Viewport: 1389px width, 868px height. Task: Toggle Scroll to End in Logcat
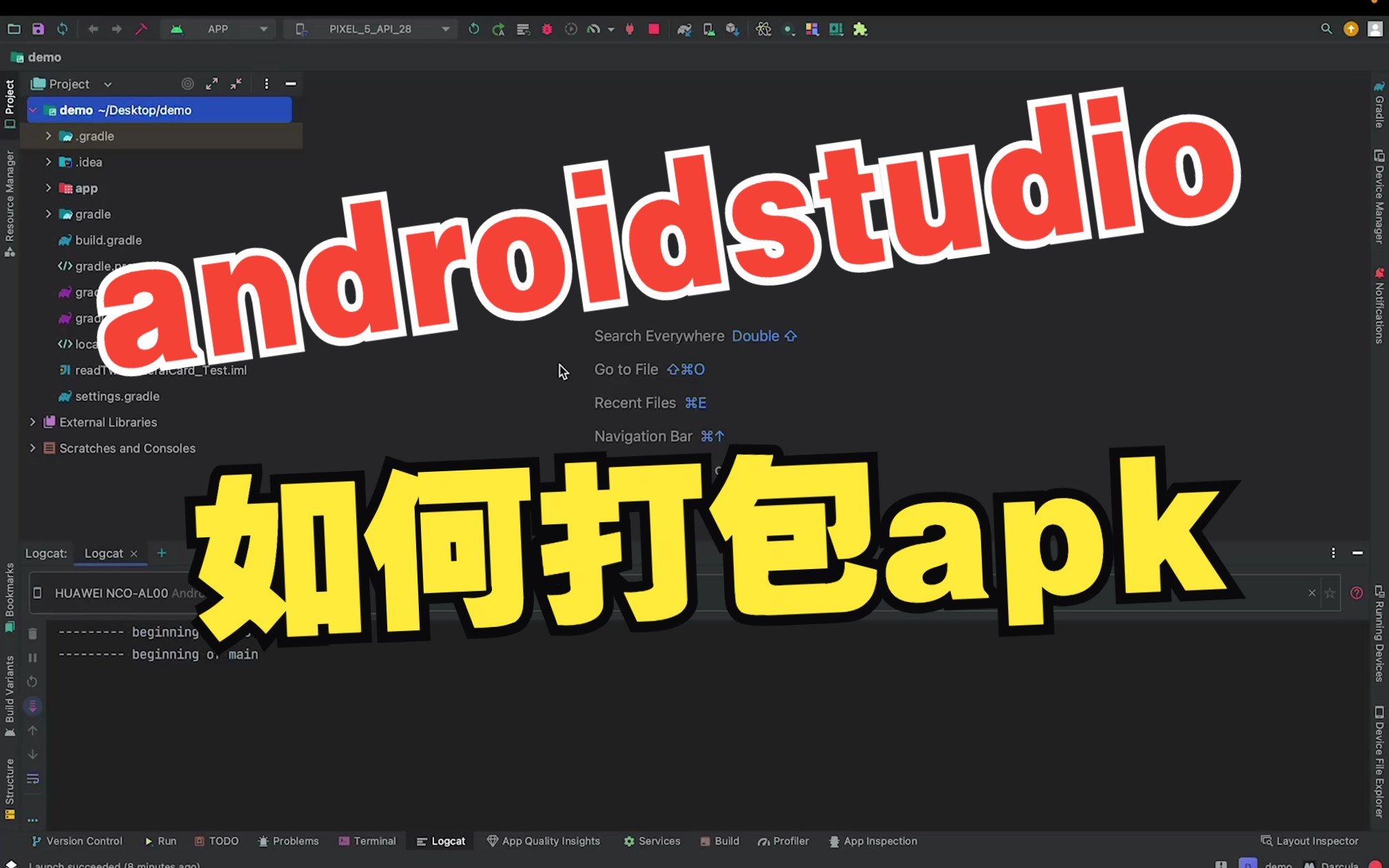click(x=32, y=706)
